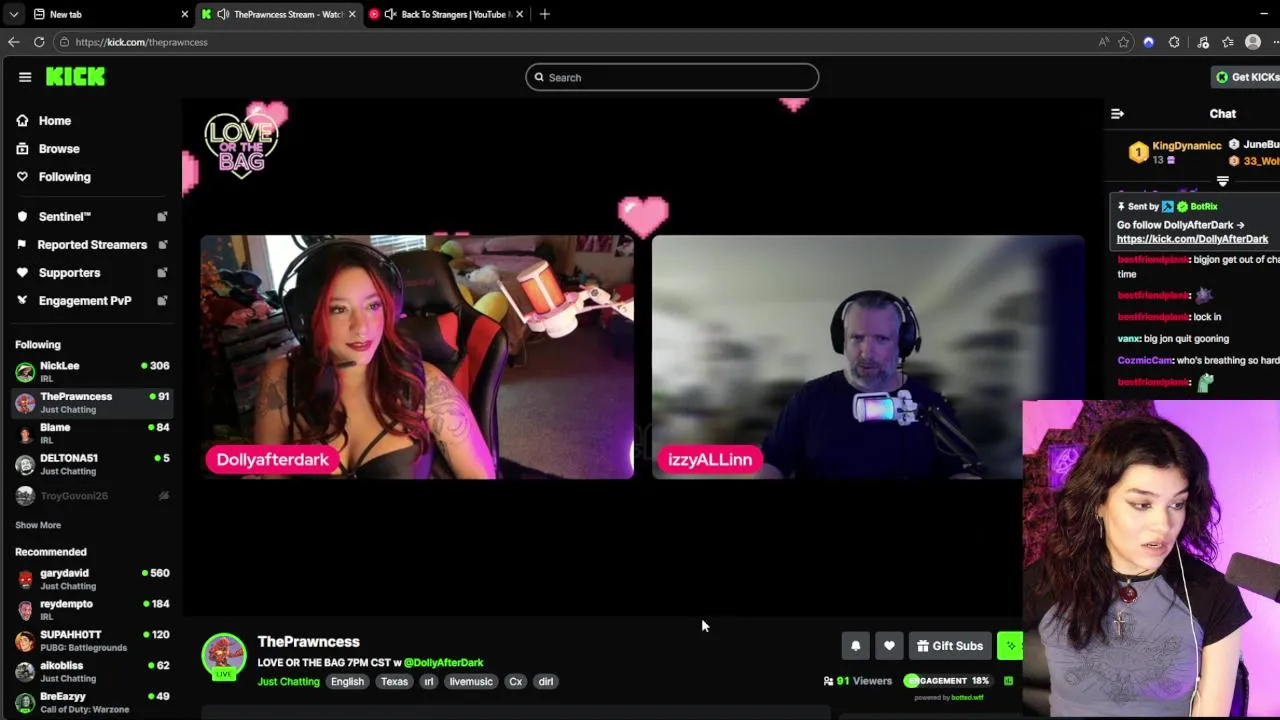Click the external-link icon next to Supporters
The image size is (1280, 720).
(162, 273)
